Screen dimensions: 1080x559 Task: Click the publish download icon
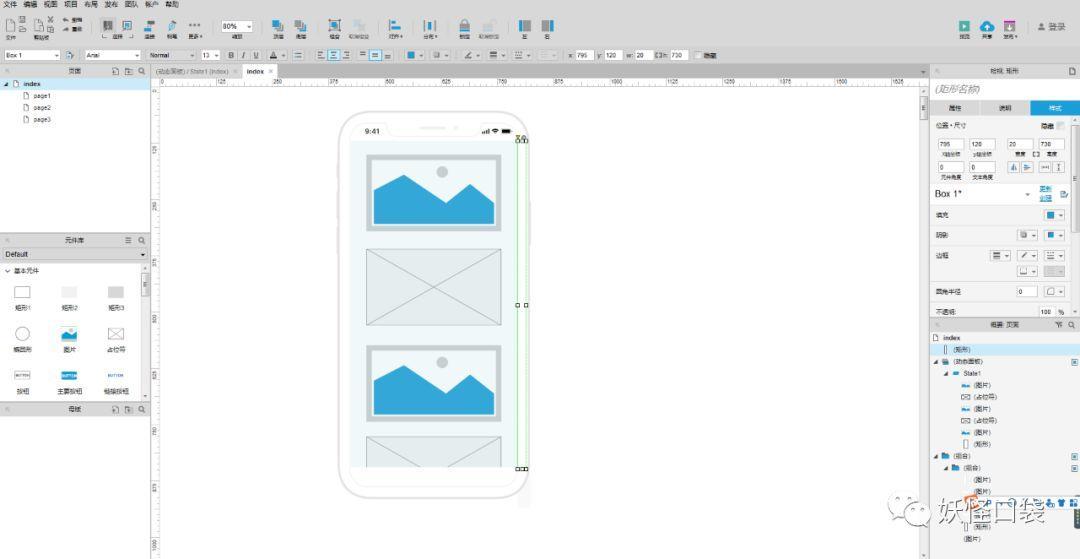(1010, 28)
